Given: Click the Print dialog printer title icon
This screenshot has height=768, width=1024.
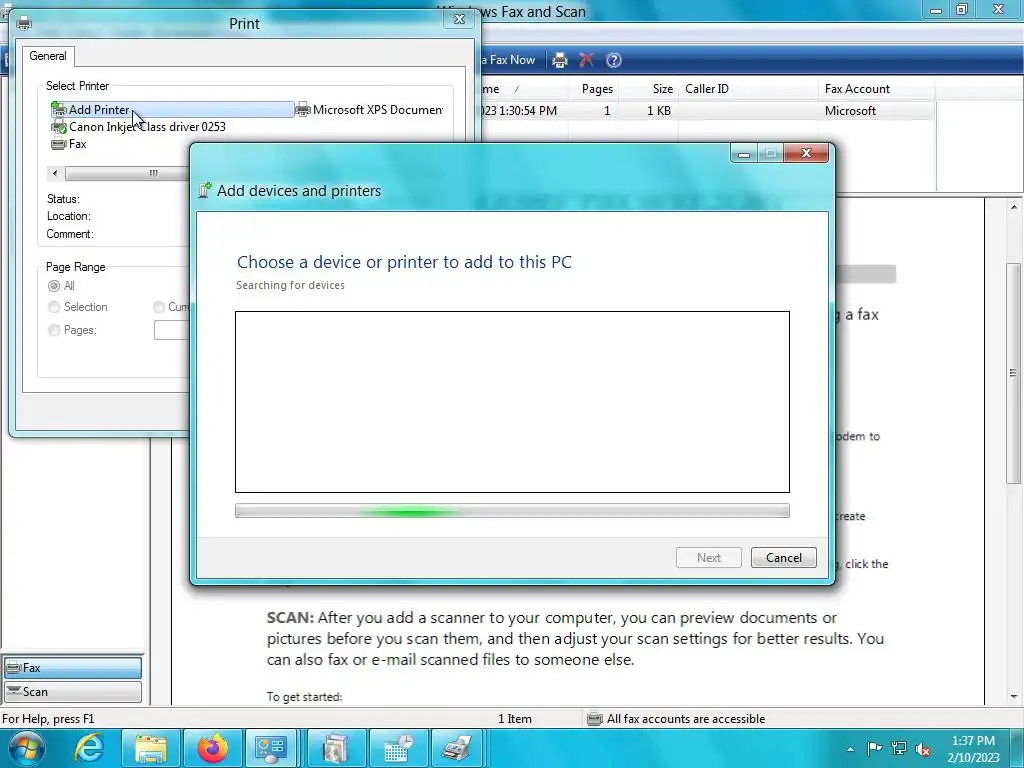Looking at the screenshot, I should (x=24, y=24).
